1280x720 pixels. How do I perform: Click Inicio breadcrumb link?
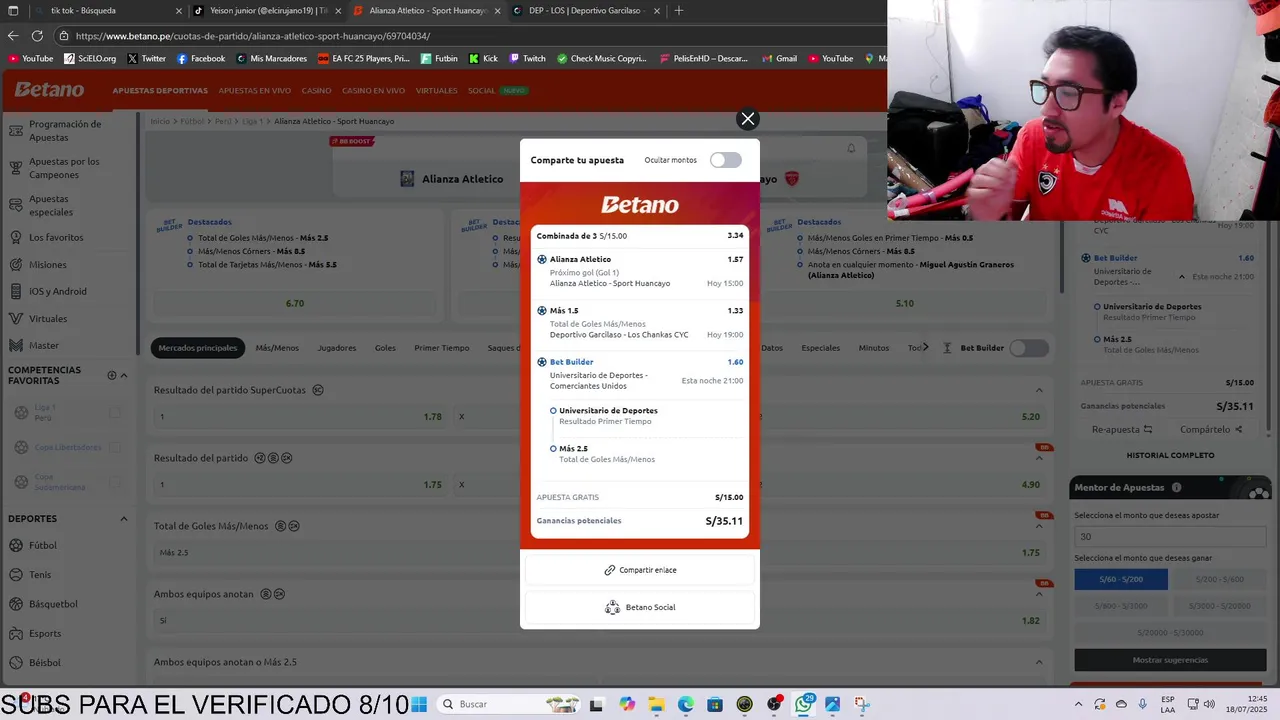point(160,121)
